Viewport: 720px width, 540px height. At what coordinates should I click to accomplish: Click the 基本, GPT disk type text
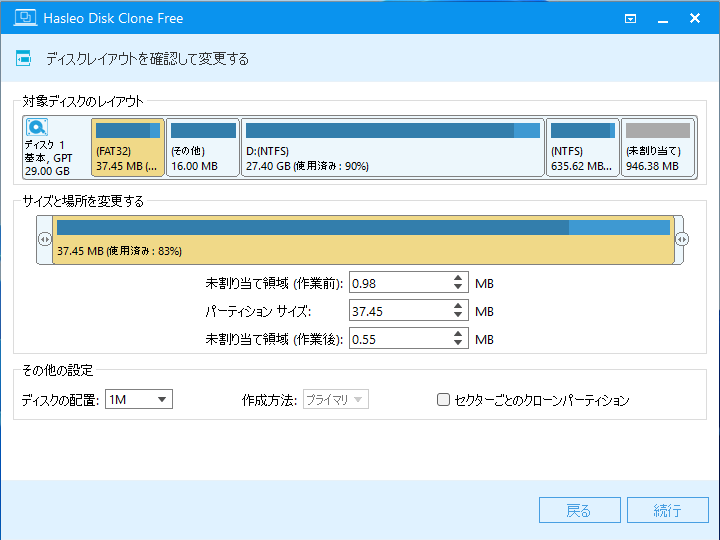click(x=48, y=158)
